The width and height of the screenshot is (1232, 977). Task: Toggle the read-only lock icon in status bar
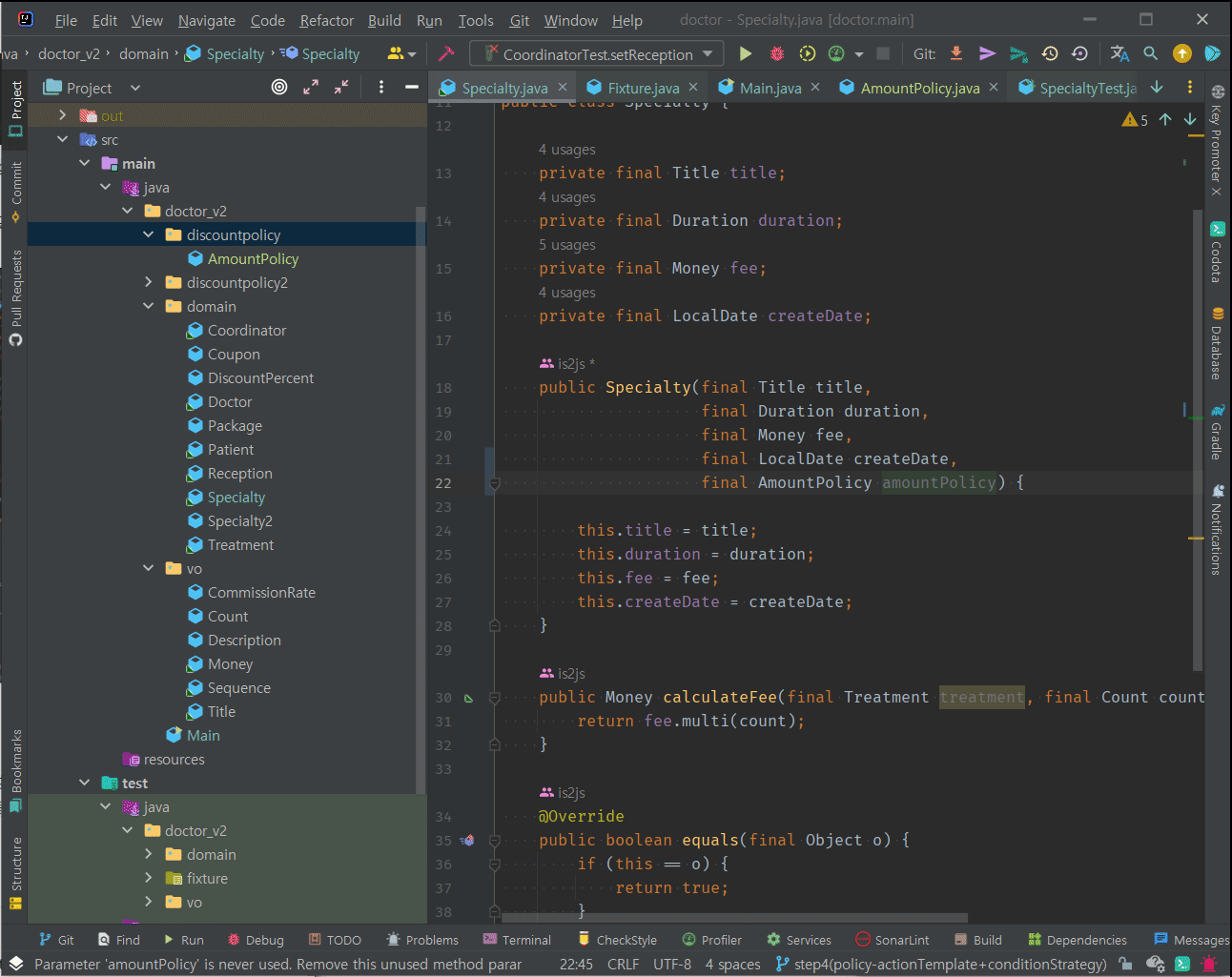coord(1126,964)
